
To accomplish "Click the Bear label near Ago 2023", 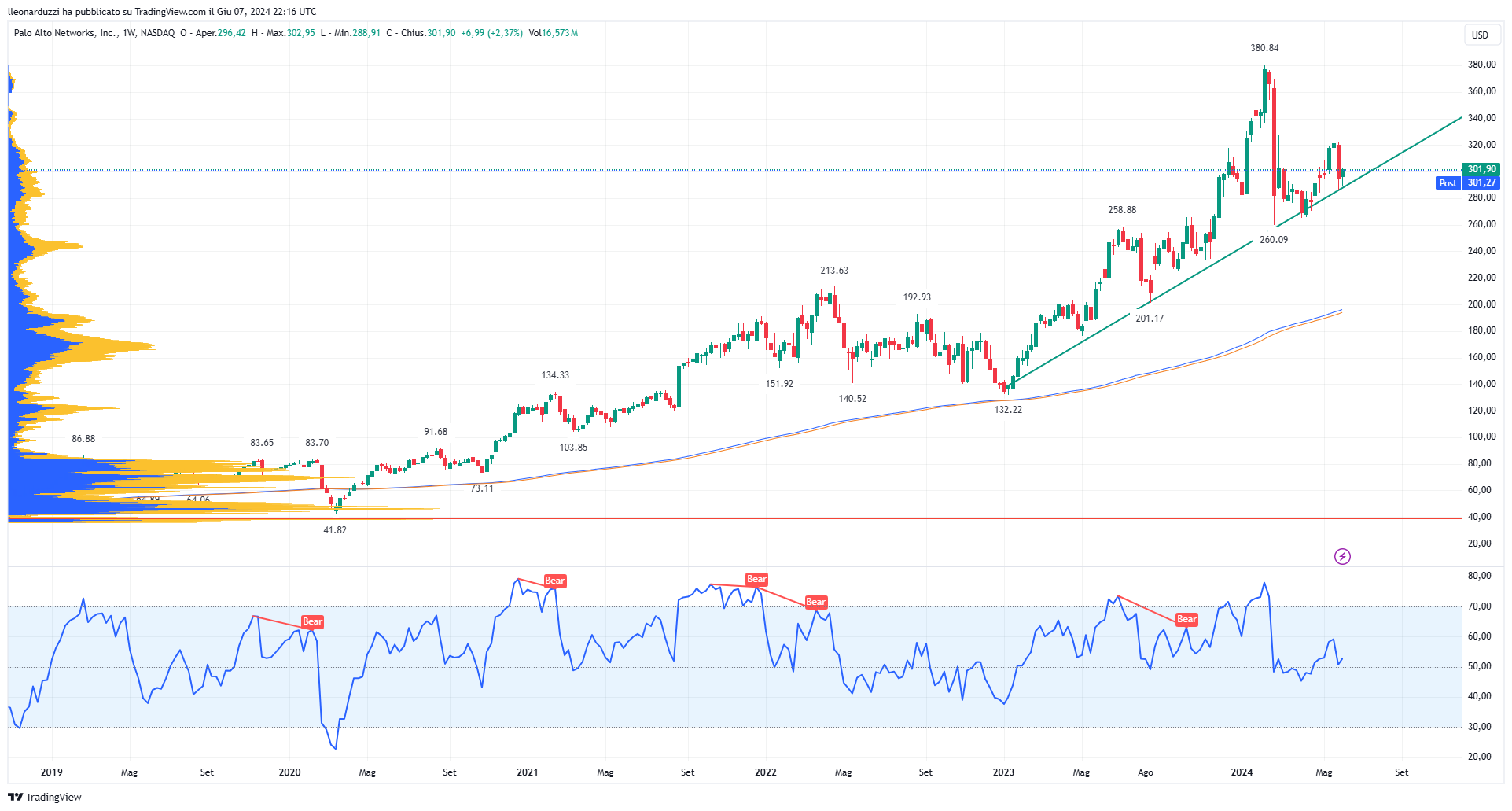I will pyautogui.click(x=1186, y=619).
